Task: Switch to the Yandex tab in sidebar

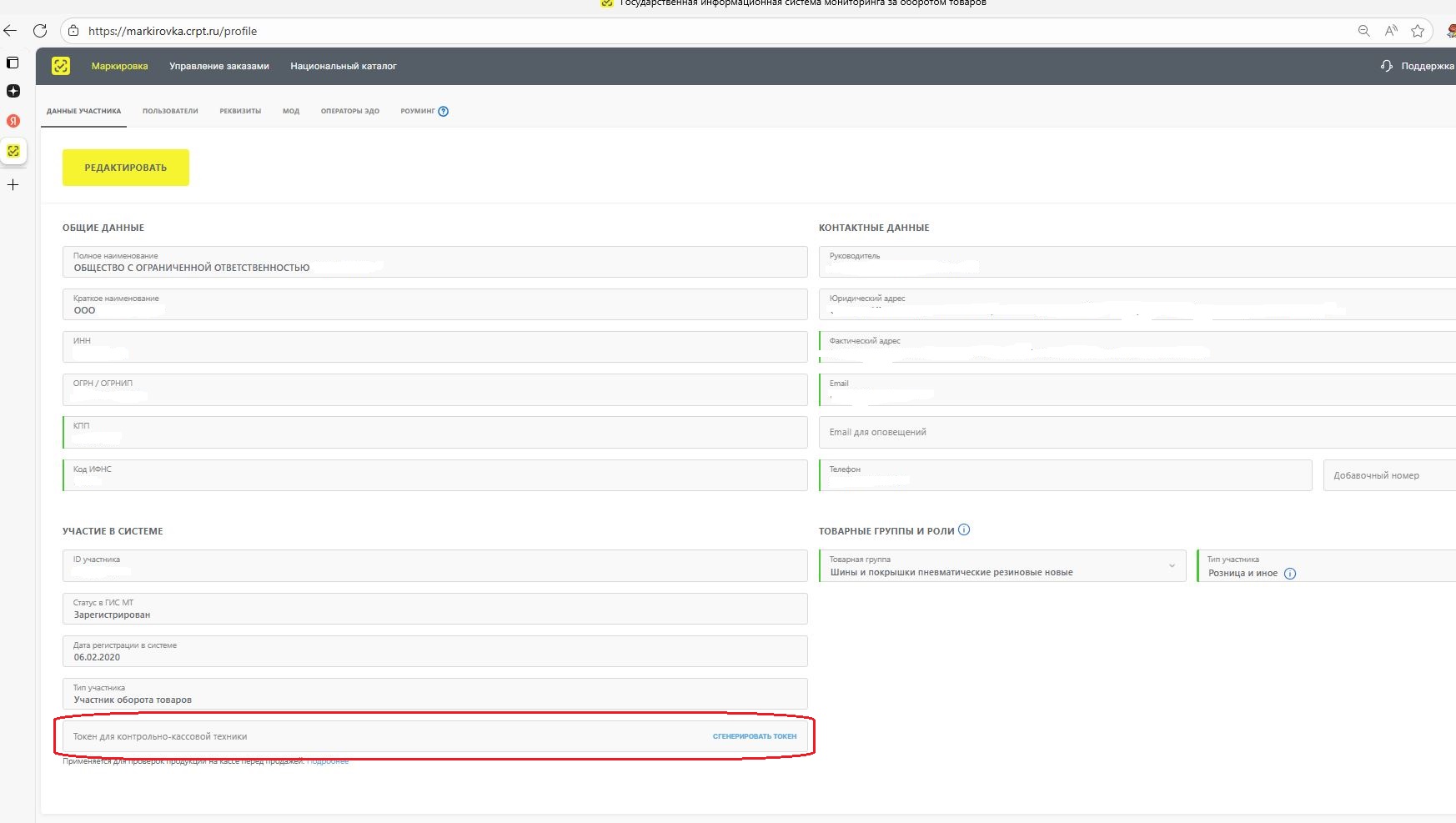Action: [13, 121]
